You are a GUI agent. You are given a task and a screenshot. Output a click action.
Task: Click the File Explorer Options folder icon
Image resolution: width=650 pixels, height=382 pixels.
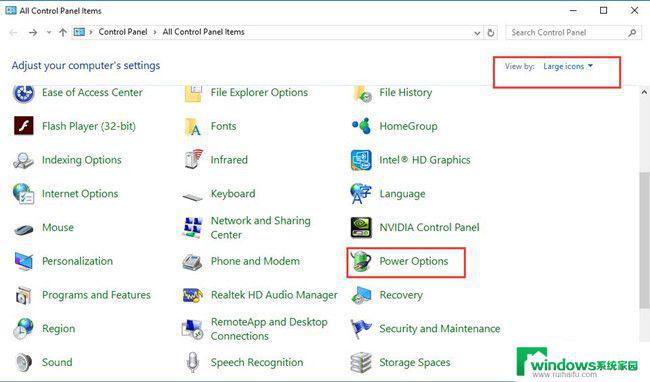[193, 93]
